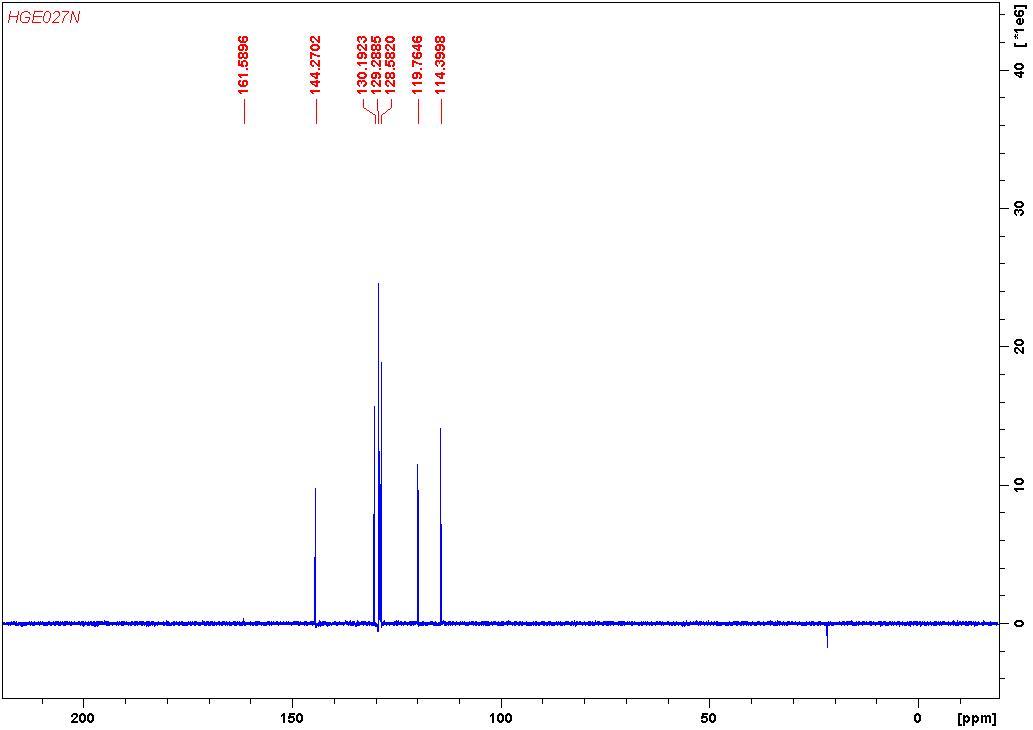Click the flat baseline near 75 ppm
1033x730 pixels.
[606, 622]
